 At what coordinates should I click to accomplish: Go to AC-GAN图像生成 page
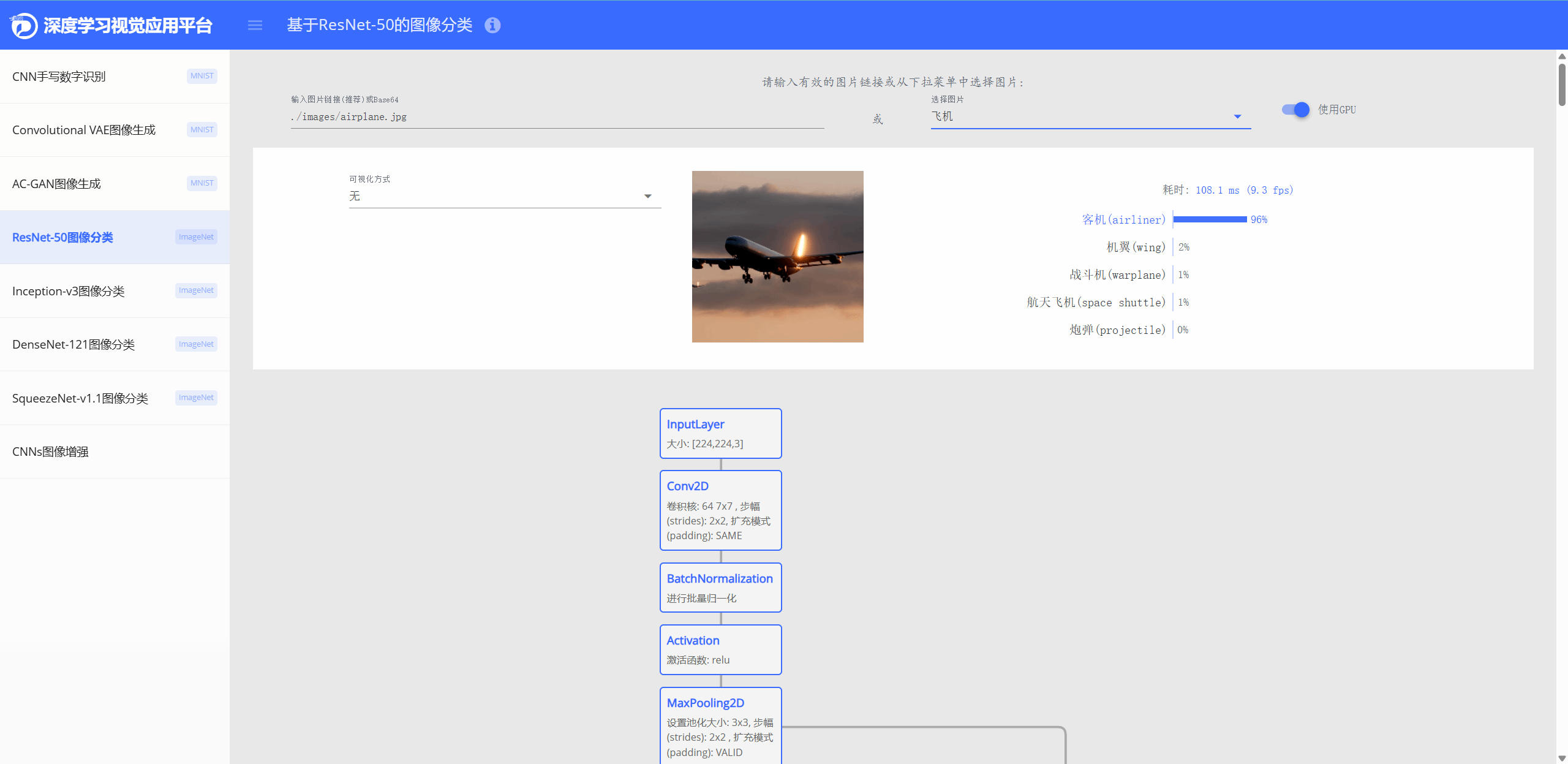click(115, 184)
